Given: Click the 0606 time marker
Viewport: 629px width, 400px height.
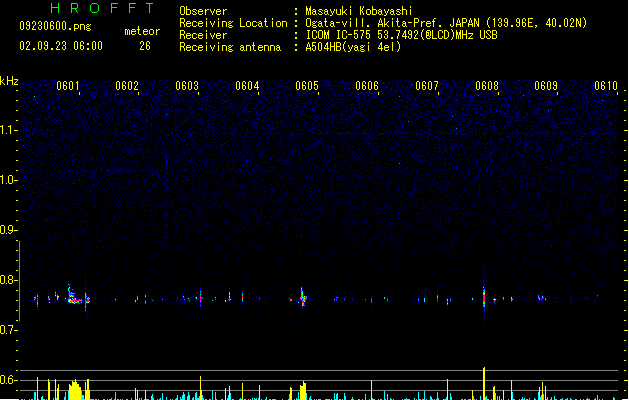Looking at the screenshot, I should pyautogui.click(x=367, y=86).
